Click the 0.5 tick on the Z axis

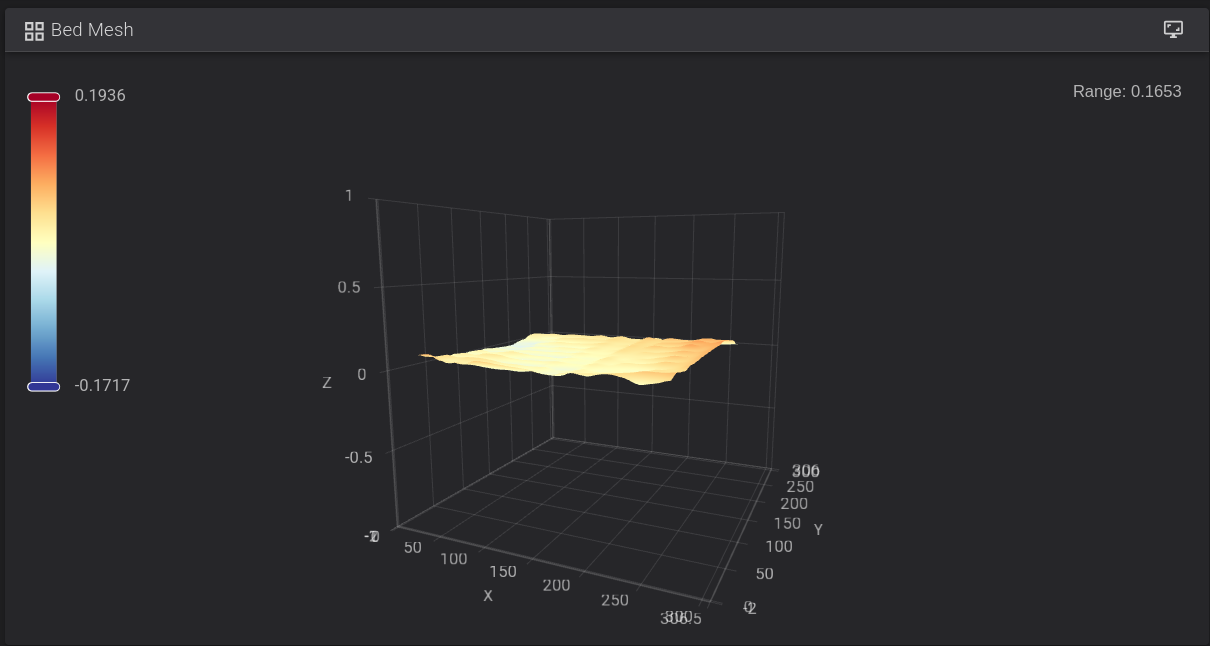coord(349,288)
